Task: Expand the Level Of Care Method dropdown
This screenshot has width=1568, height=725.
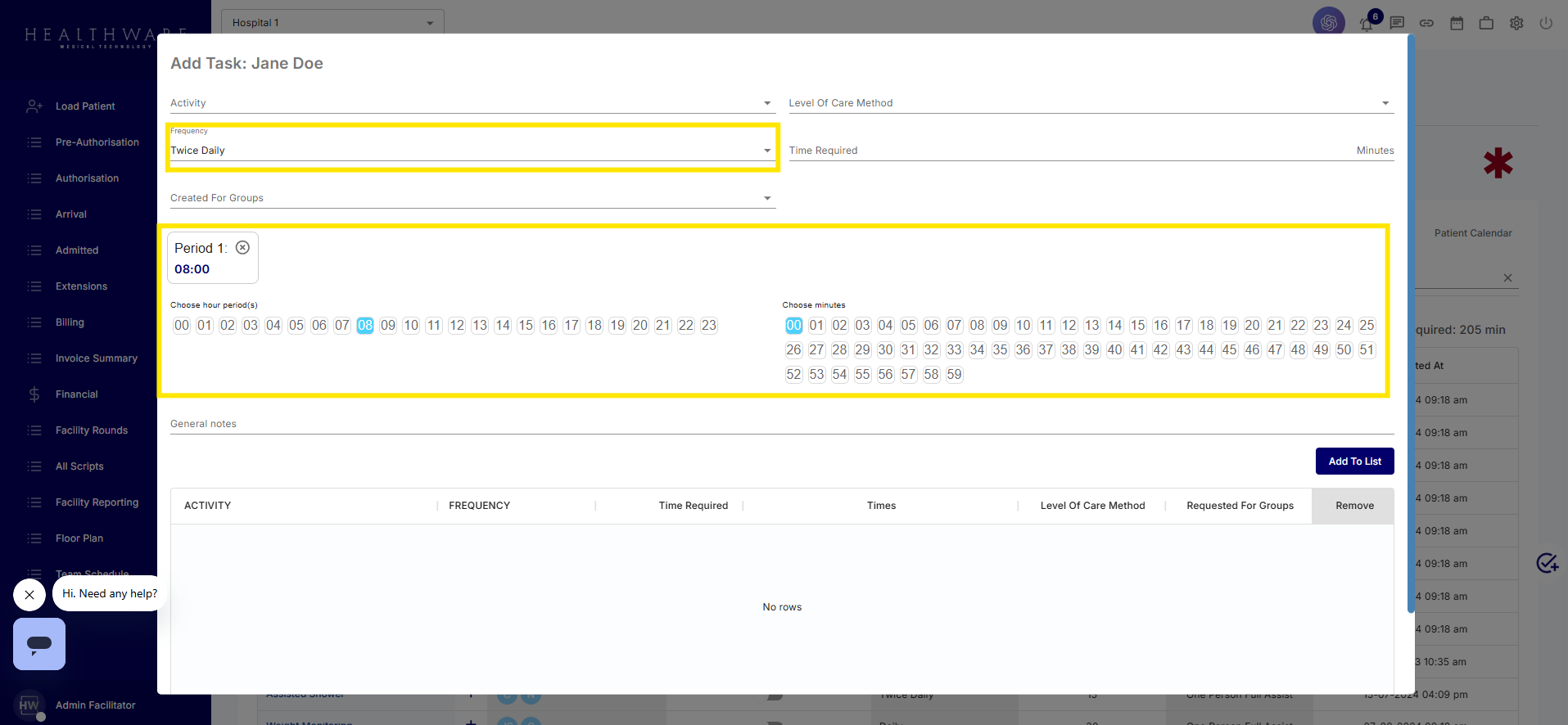Action: coord(1089,103)
